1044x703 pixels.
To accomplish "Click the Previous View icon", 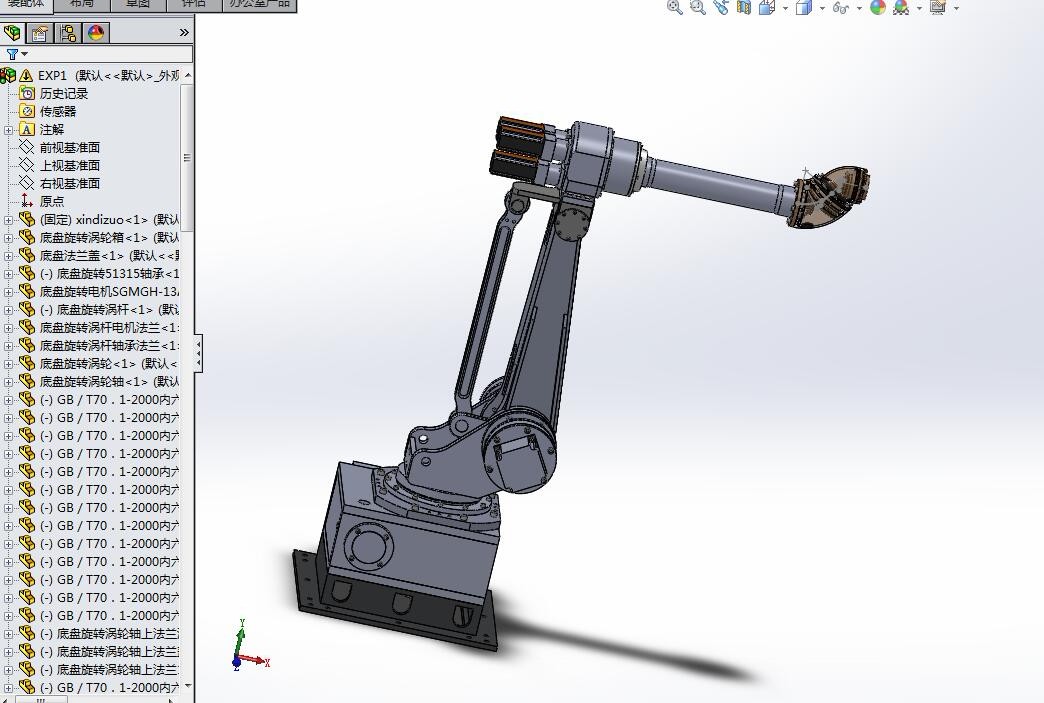I will (720, 7).
